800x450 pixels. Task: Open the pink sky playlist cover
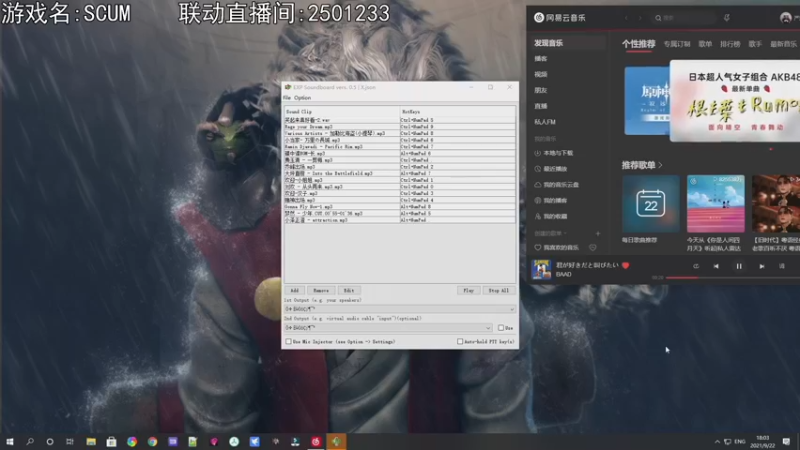(x=715, y=204)
